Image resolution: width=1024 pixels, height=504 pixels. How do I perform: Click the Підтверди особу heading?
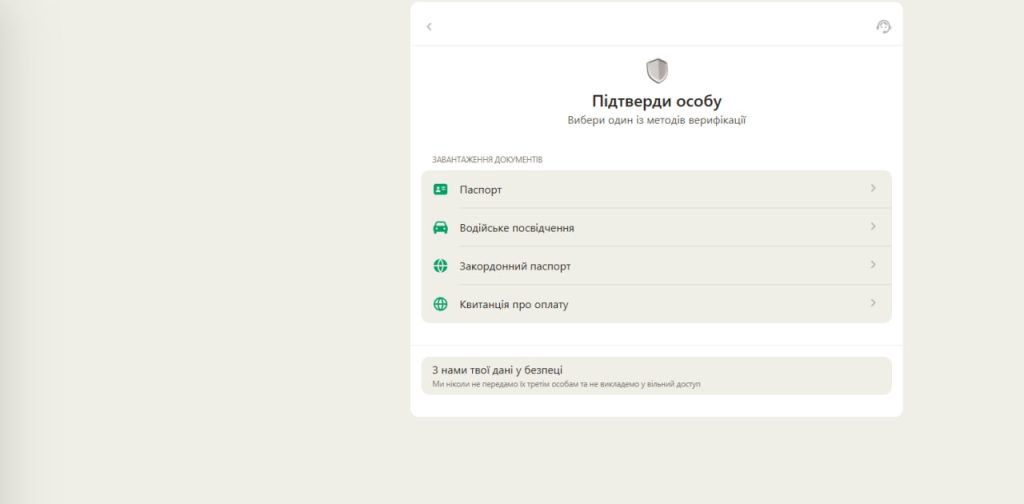tap(656, 101)
